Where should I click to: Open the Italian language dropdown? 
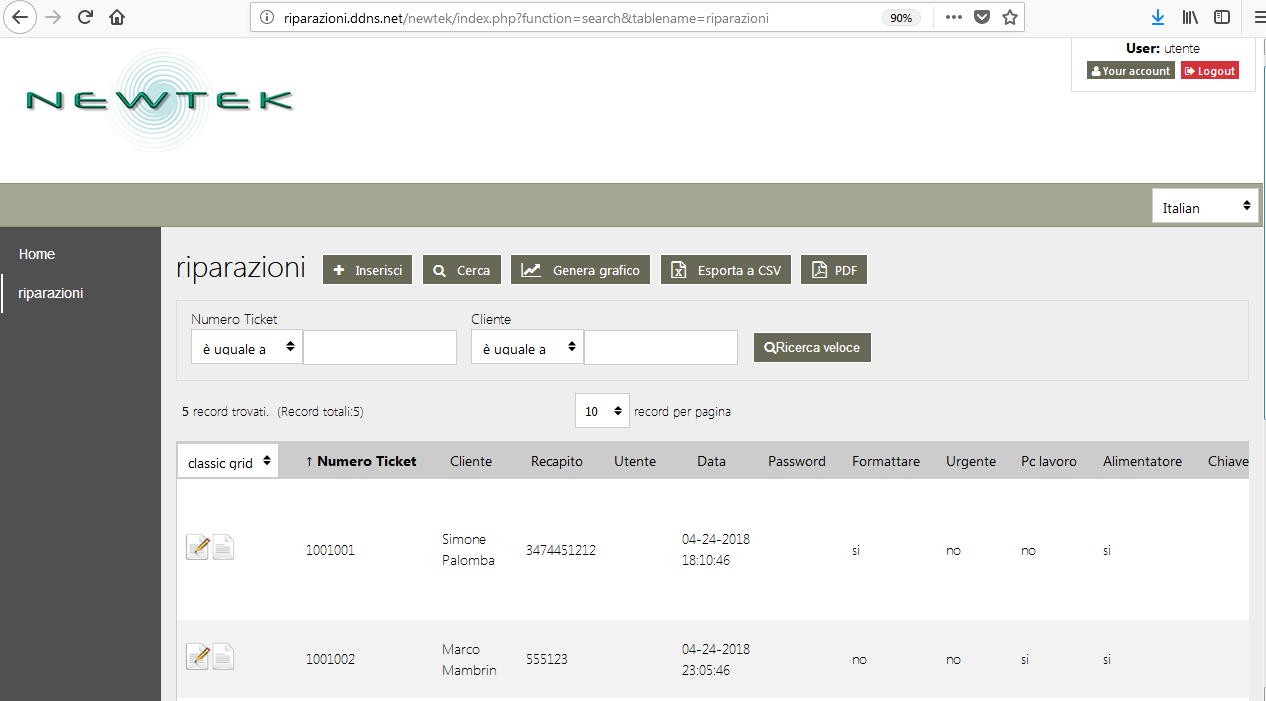pos(1205,207)
